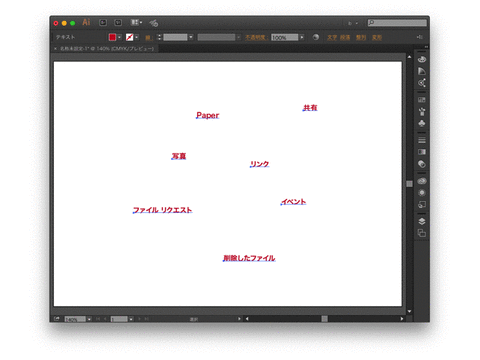Open the Align panel link
Viewport: 480px width, 360px height.
(361, 37)
